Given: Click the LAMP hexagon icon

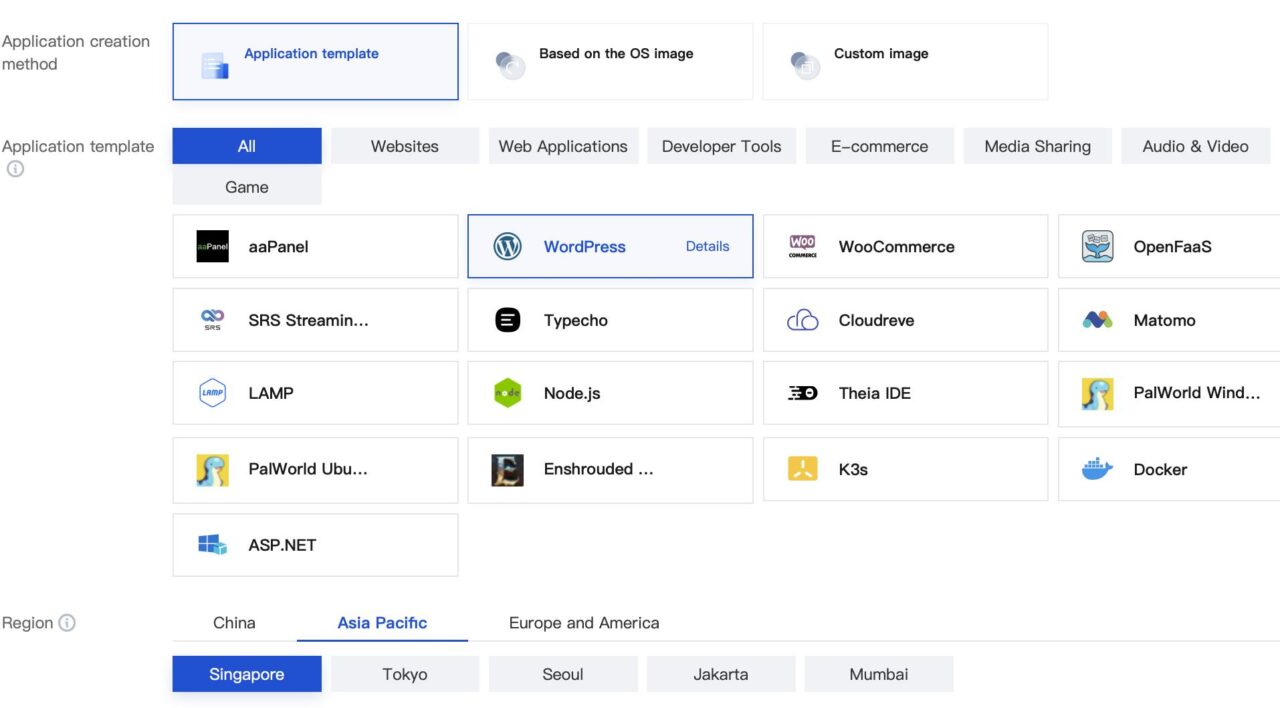Looking at the screenshot, I should [213, 393].
